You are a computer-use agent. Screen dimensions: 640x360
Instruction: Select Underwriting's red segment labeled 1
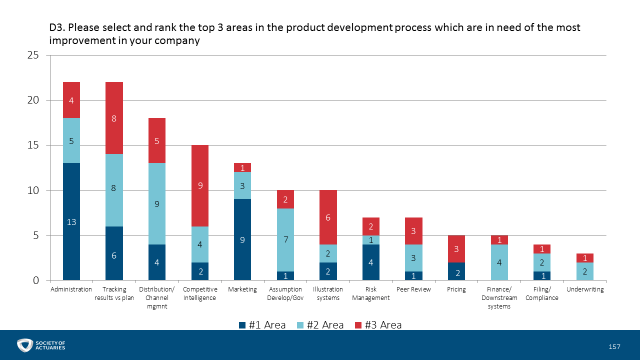pyautogui.click(x=585, y=258)
